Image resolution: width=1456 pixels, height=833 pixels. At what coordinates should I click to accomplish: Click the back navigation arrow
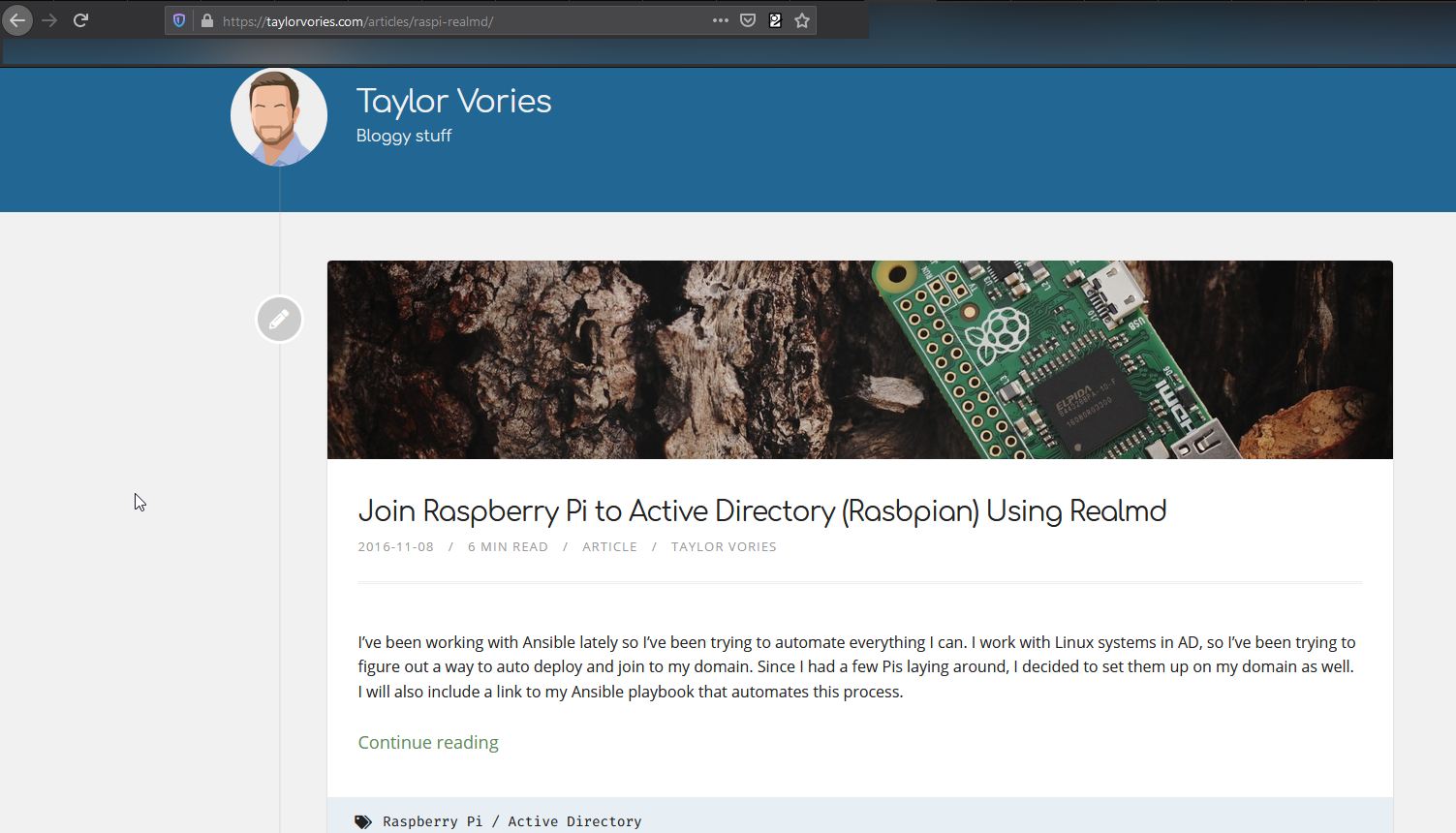coord(17,19)
